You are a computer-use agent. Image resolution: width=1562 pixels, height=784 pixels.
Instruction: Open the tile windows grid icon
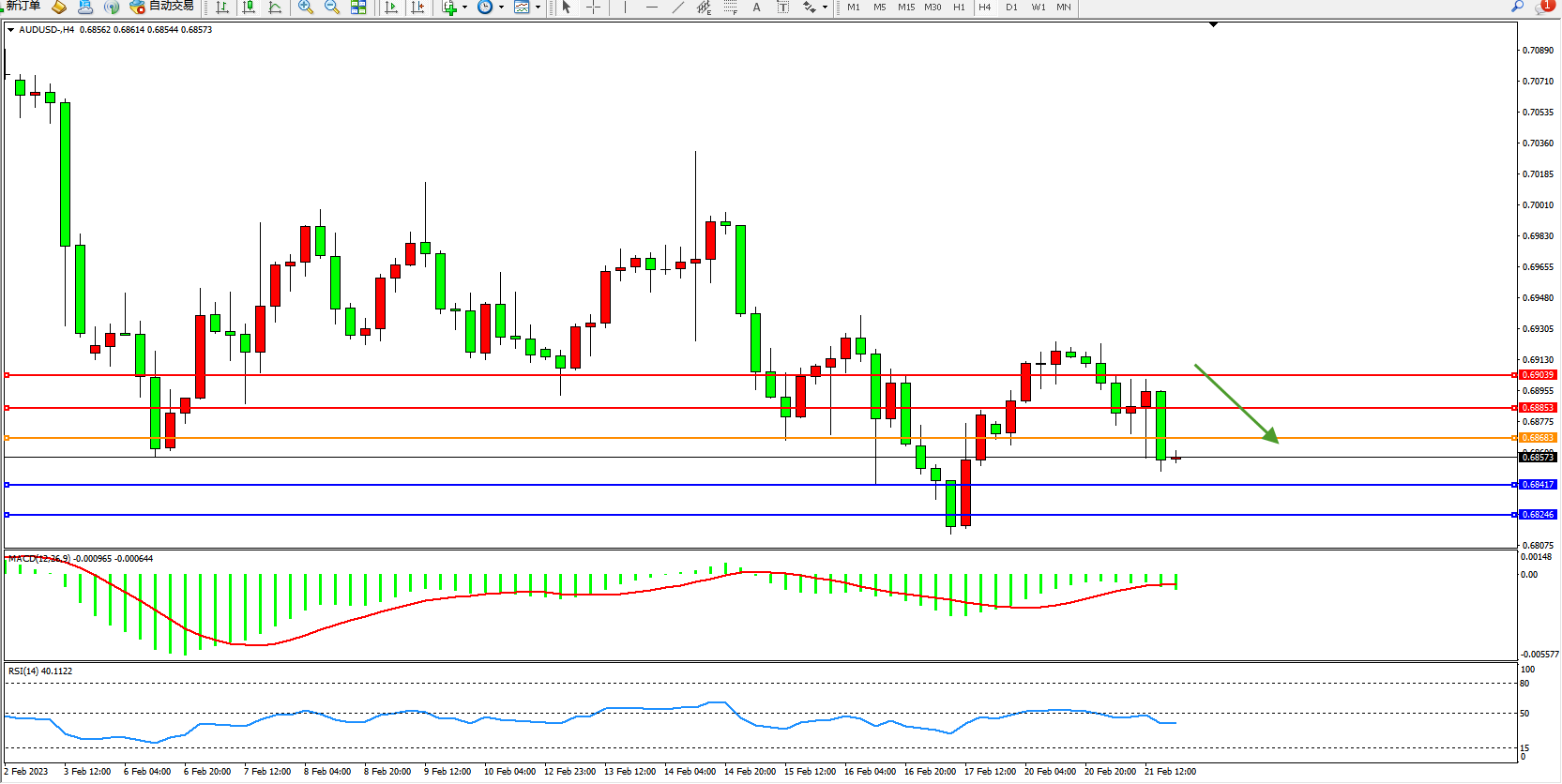point(358,7)
